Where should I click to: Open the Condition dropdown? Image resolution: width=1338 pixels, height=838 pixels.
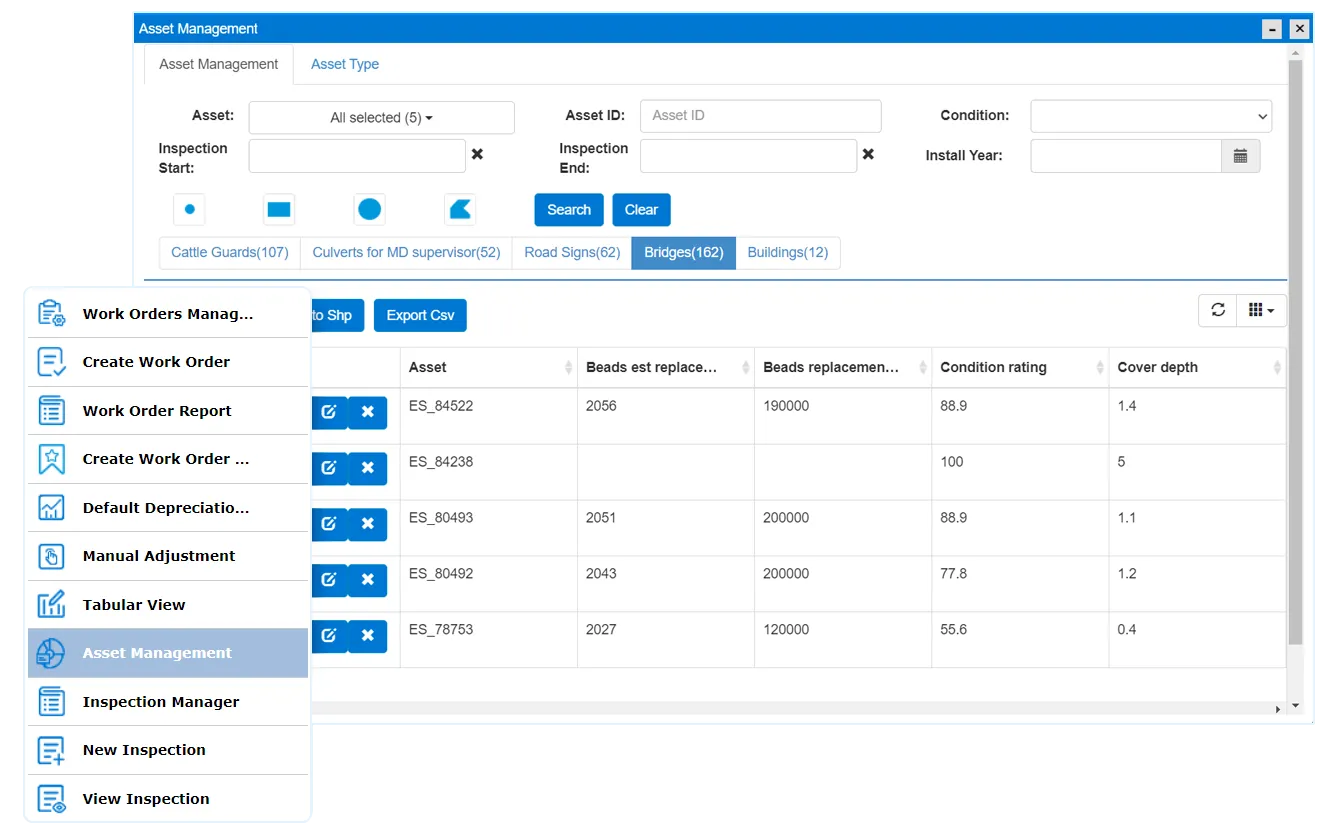tap(1151, 116)
